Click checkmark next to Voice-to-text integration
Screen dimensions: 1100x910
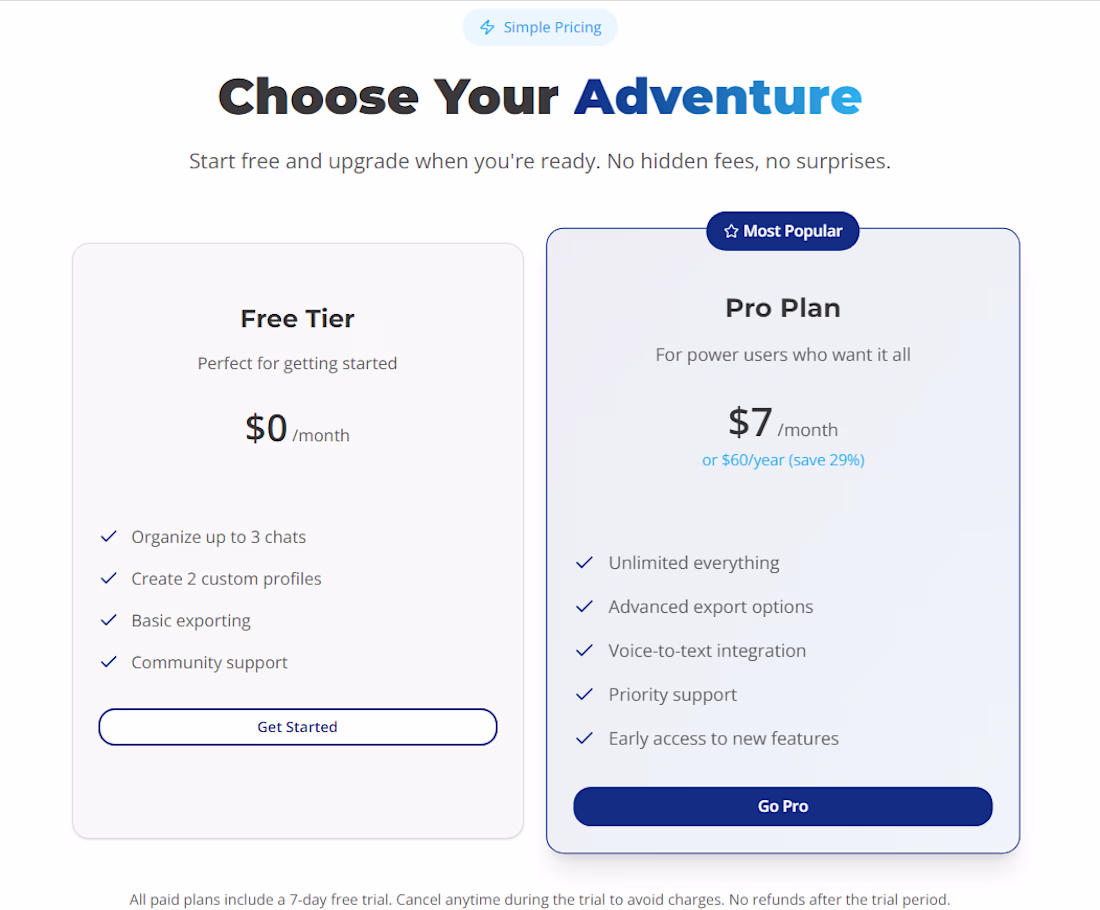click(x=585, y=651)
